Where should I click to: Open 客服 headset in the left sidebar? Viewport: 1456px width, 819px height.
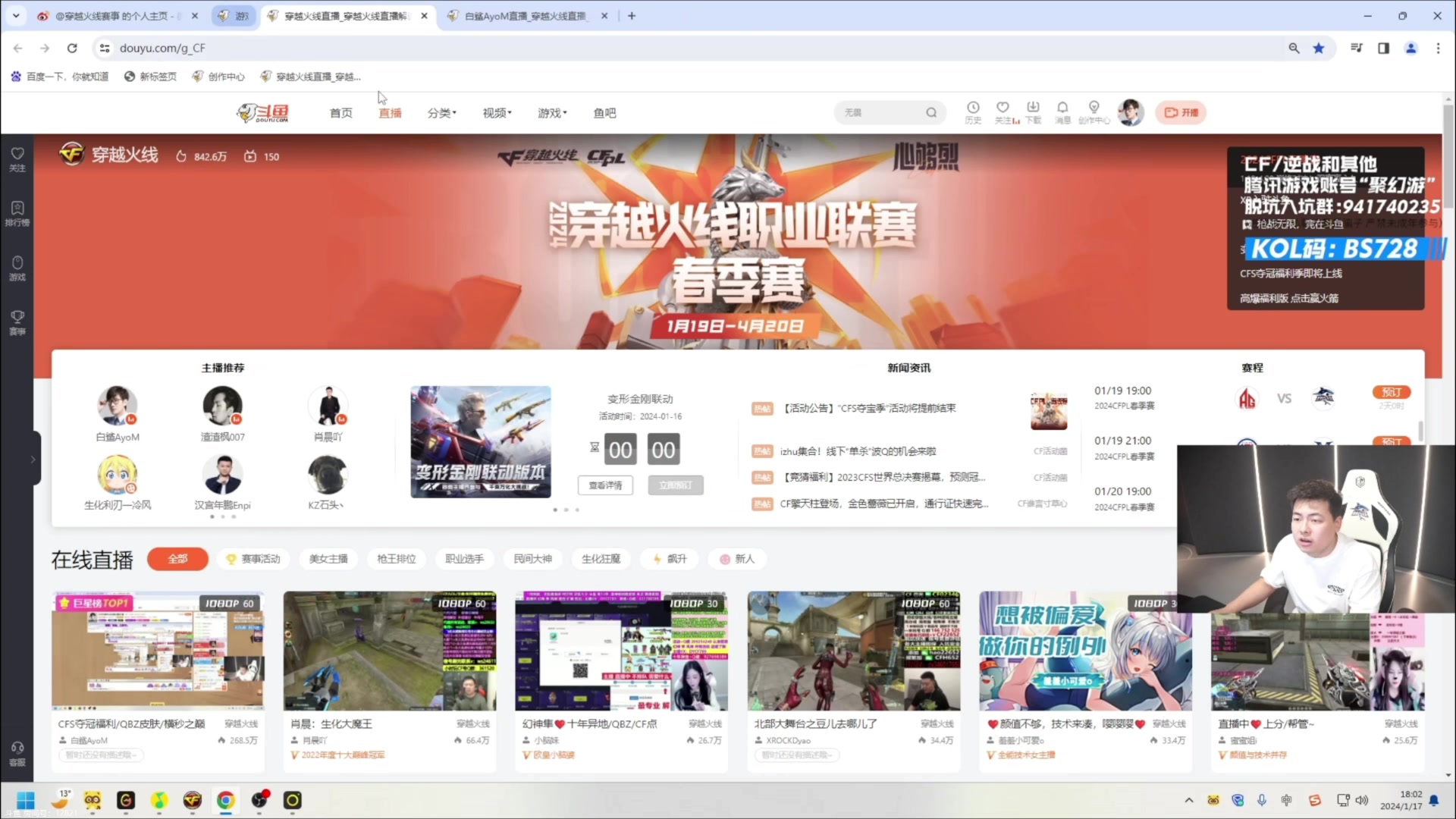tap(17, 754)
